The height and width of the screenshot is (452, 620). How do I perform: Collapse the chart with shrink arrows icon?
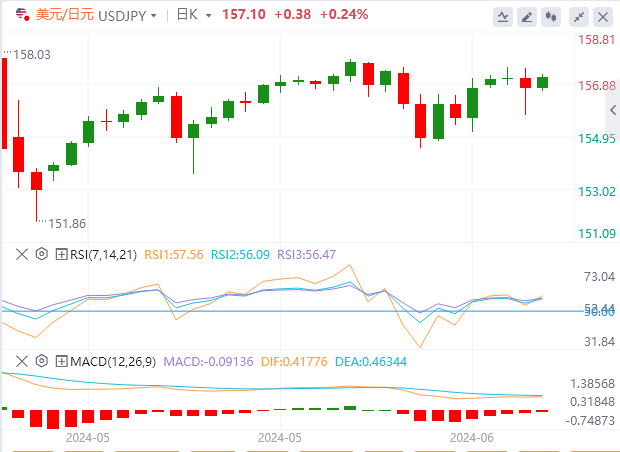click(579, 17)
